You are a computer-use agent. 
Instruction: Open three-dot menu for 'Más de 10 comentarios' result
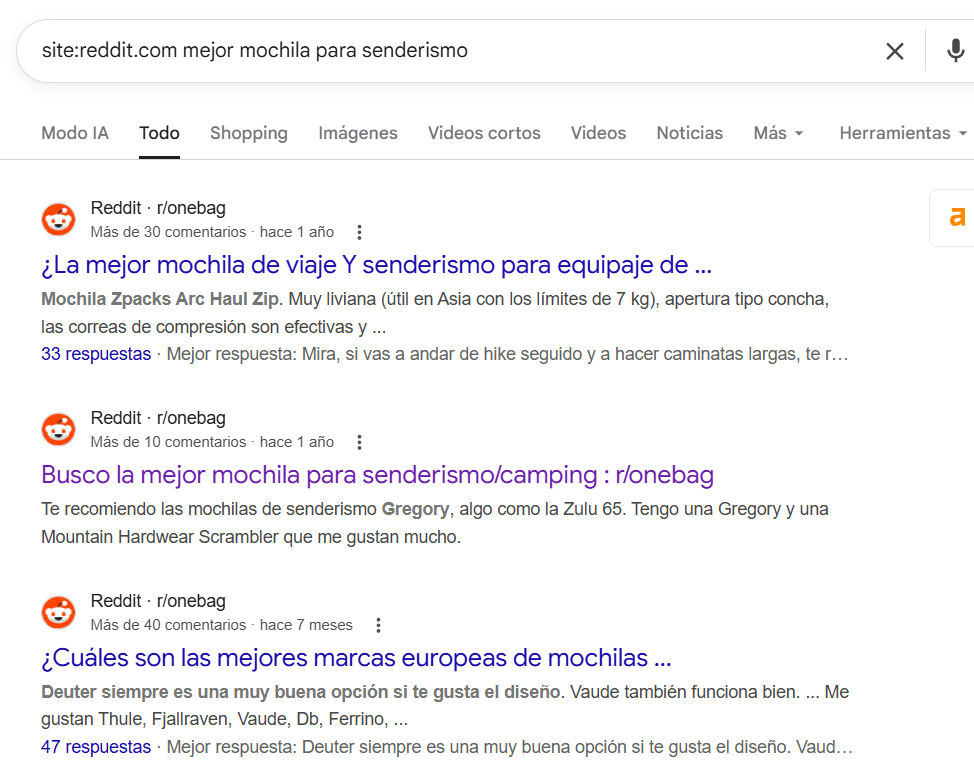[x=359, y=442]
